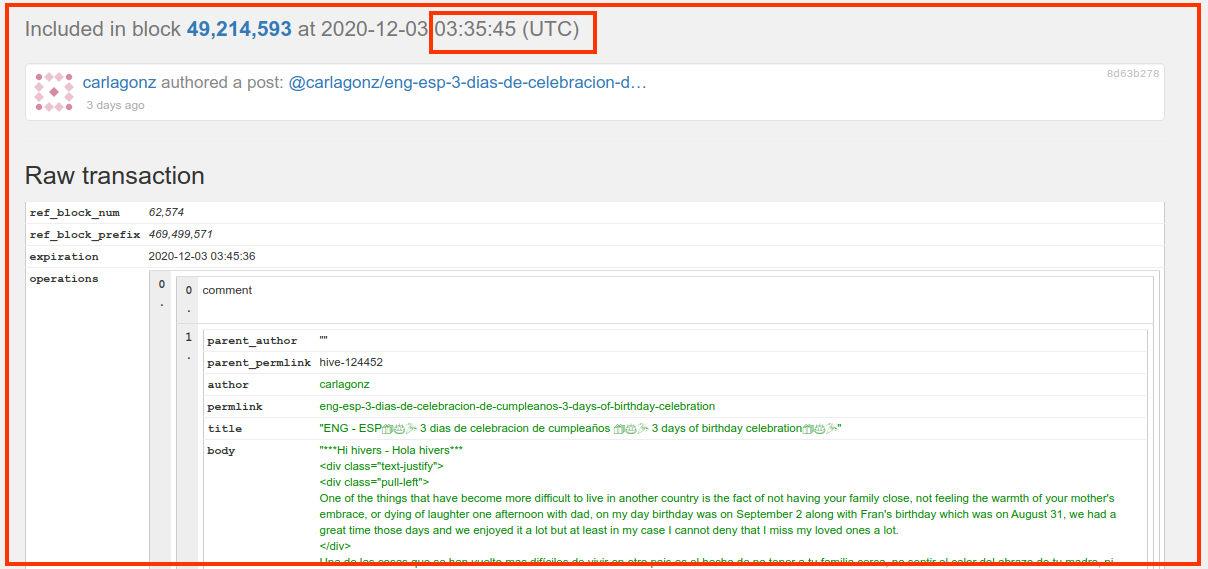Select the title value beginning 'ENG - ESP'
The image size is (1208, 569).
tap(580, 429)
